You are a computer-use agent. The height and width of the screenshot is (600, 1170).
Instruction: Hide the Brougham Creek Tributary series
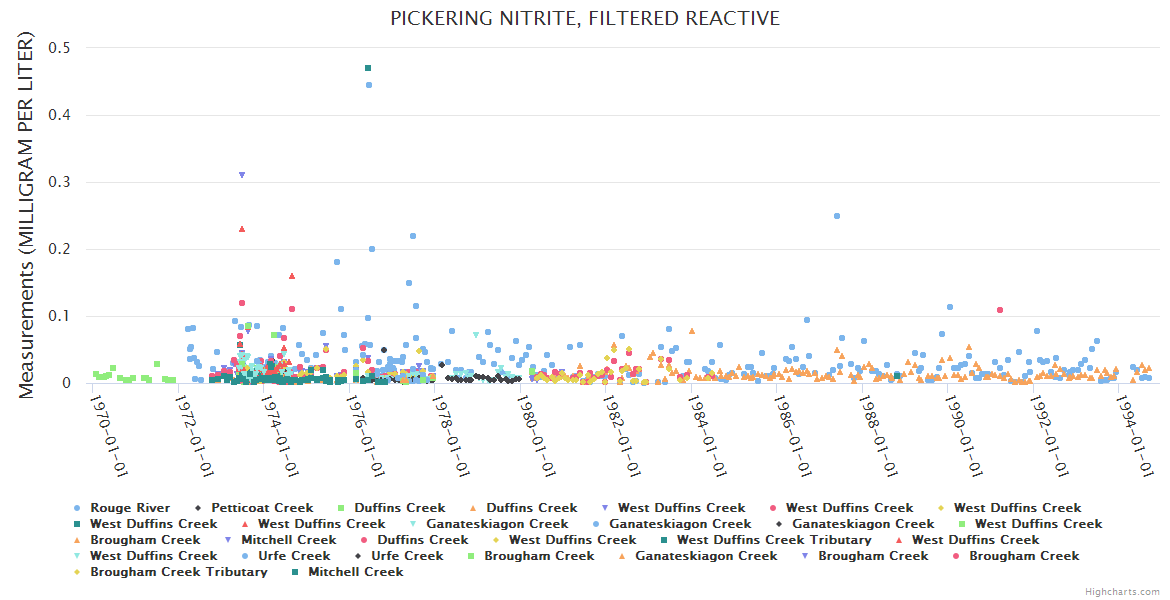178,572
